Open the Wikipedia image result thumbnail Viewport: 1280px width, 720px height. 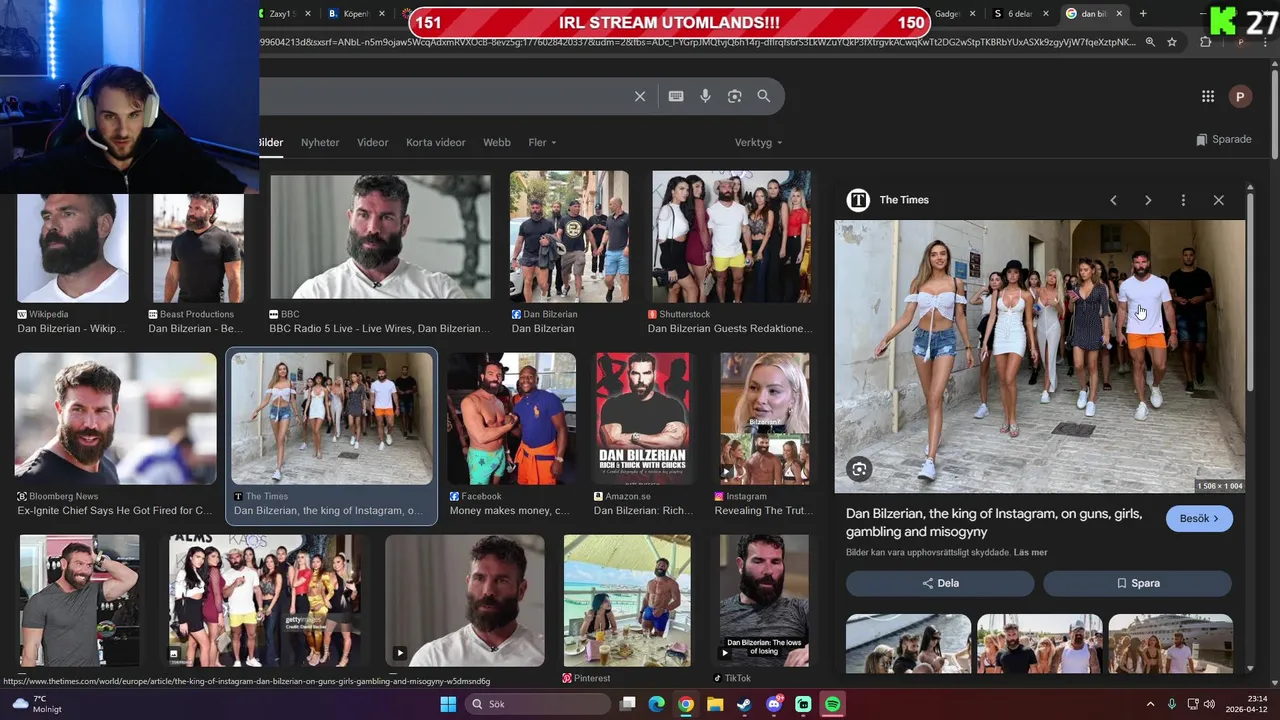click(x=73, y=248)
